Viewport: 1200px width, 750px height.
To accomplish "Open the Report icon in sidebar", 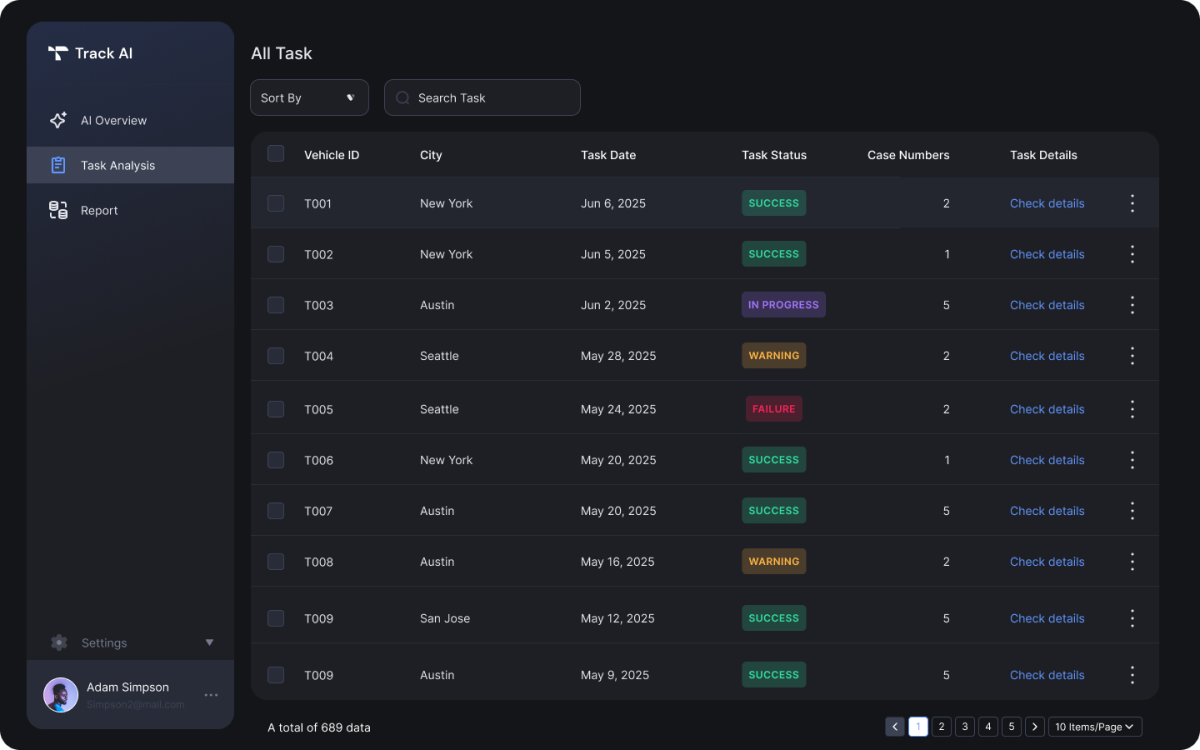I will tap(58, 210).
